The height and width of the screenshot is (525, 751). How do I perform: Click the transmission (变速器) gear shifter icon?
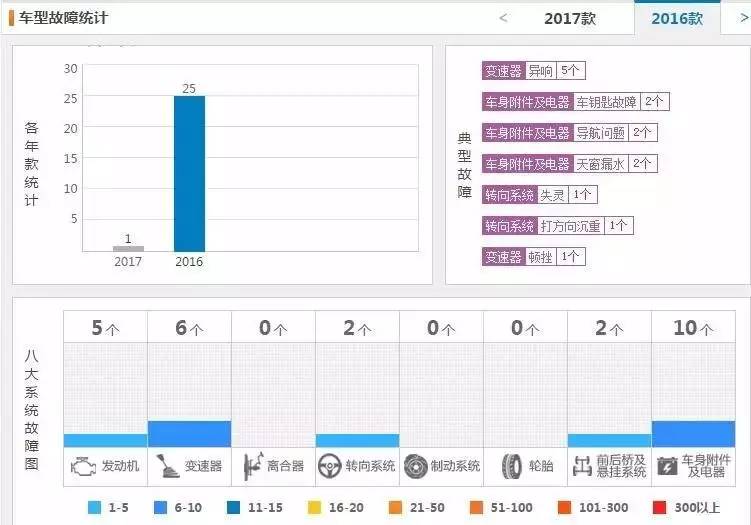click(167, 466)
